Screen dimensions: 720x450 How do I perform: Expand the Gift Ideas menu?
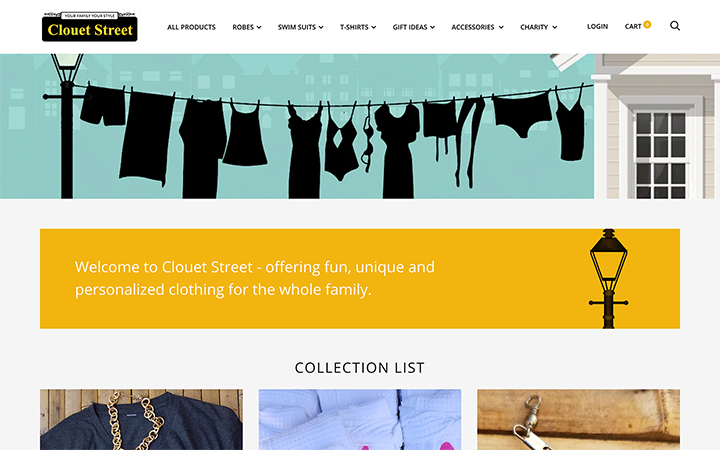[413, 27]
